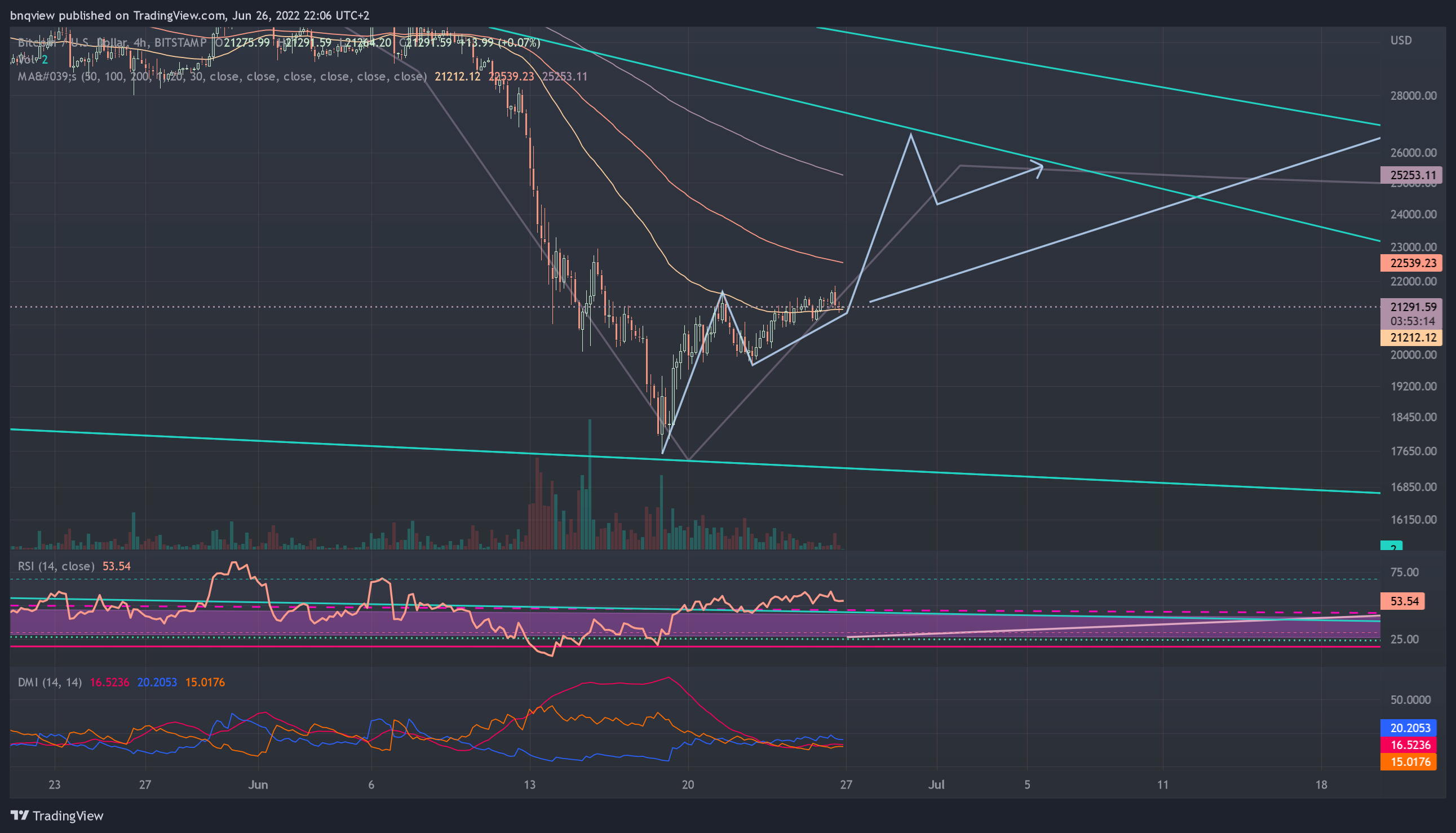Click the 21212.12 price tag on scale

pos(1411,338)
